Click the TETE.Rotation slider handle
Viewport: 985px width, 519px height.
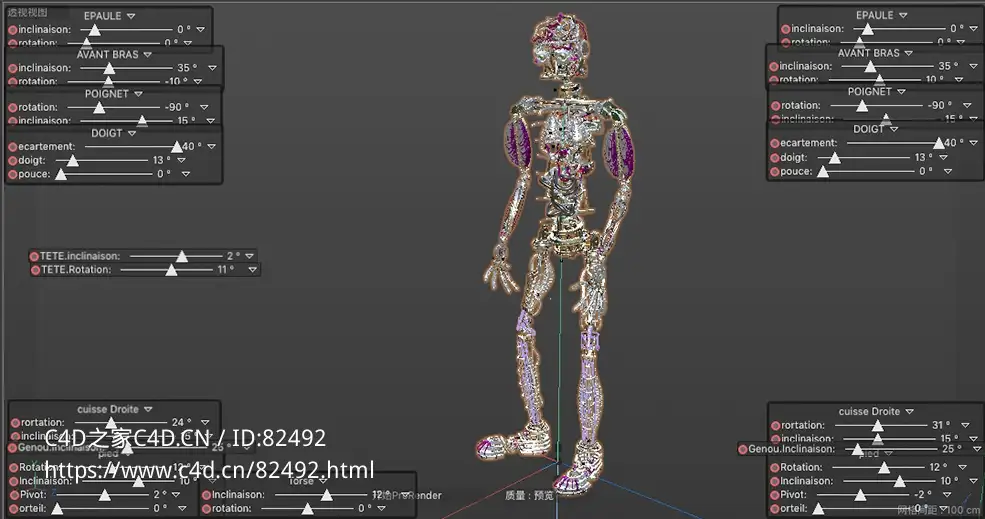click(171, 270)
